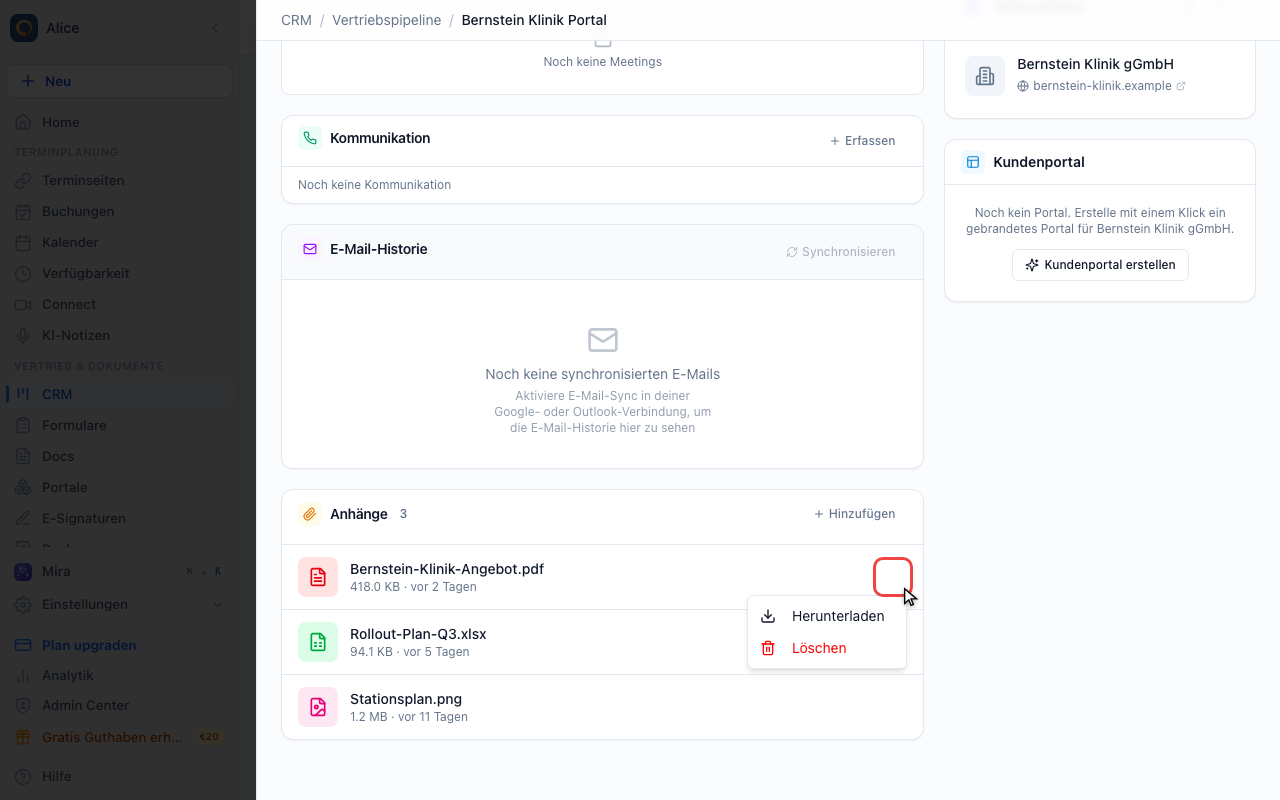
Task: Click Kundenportal erstellen button
Action: point(1100,265)
